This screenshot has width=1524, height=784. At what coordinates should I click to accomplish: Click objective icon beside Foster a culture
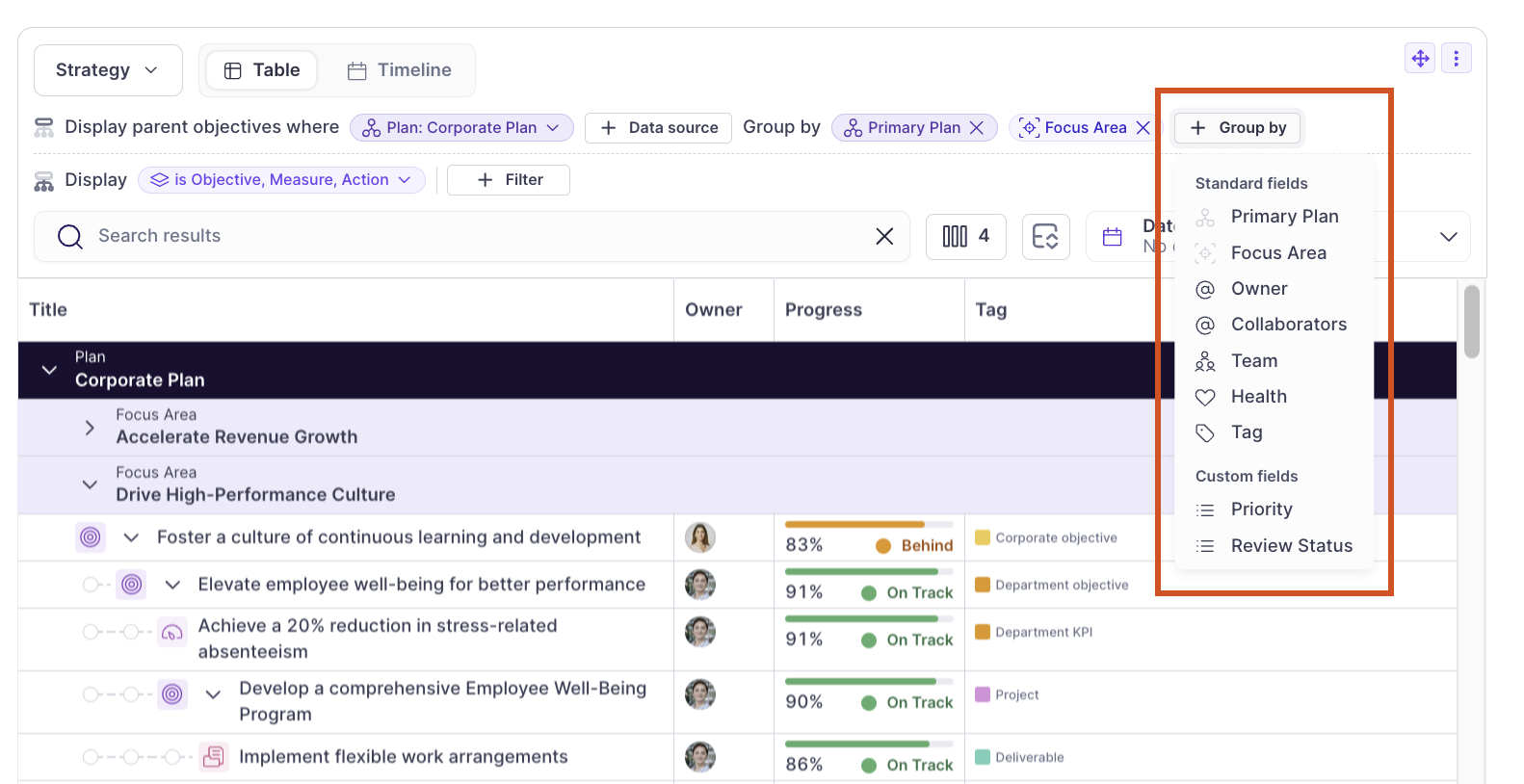[91, 537]
